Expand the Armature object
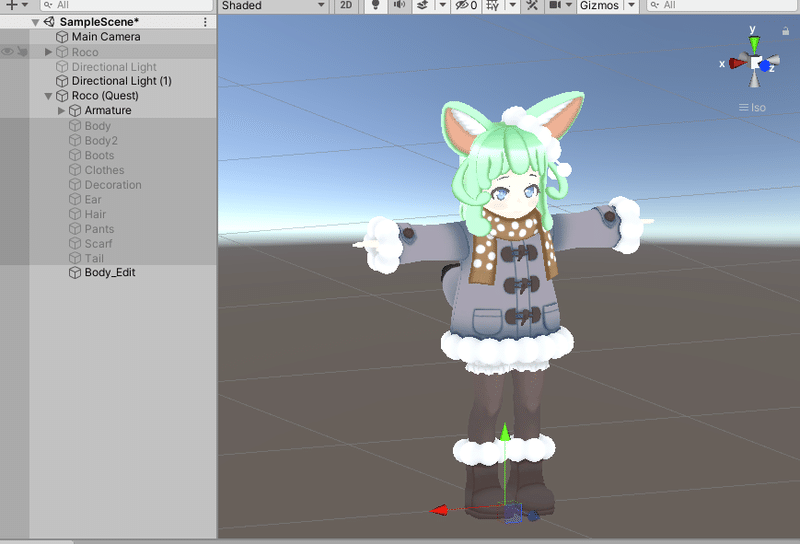Image resolution: width=800 pixels, height=544 pixels. (x=61, y=111)
